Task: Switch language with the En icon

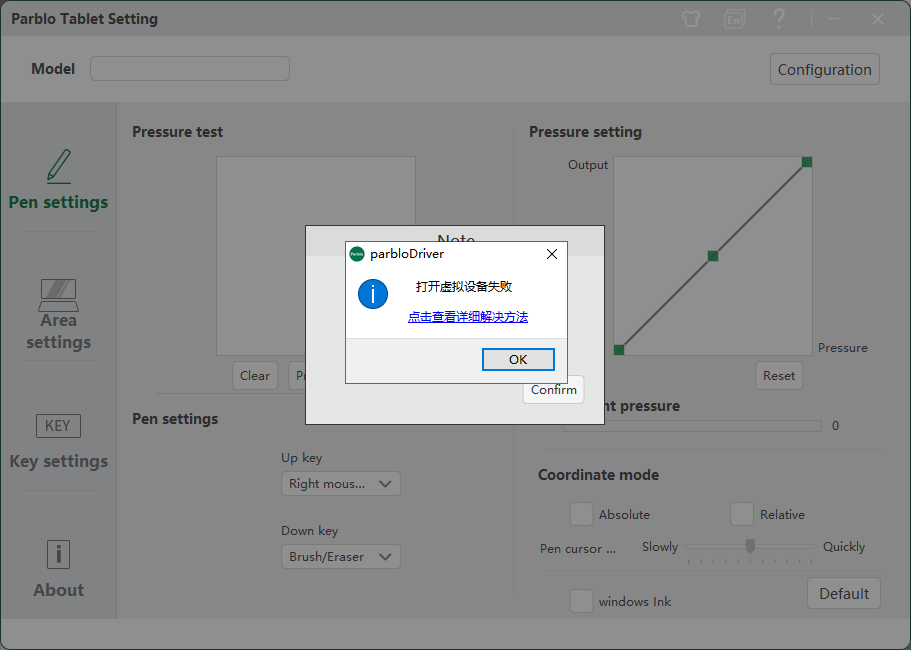Action: (x=734, y=19)
